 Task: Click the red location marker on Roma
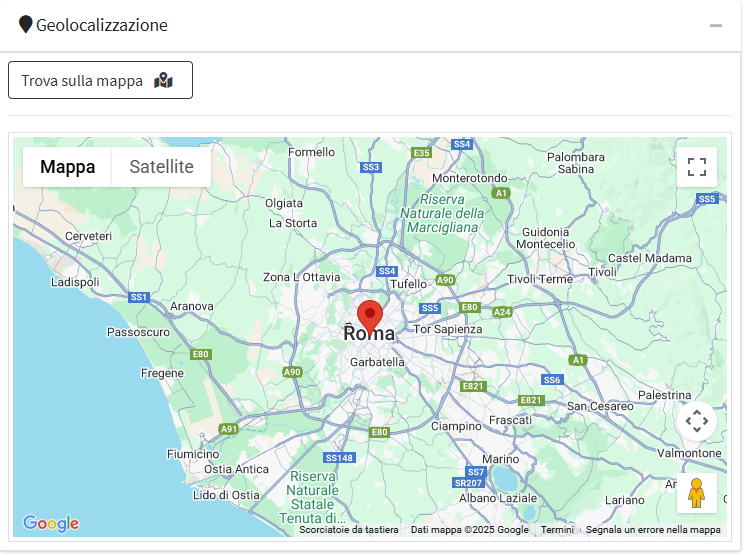370,317
